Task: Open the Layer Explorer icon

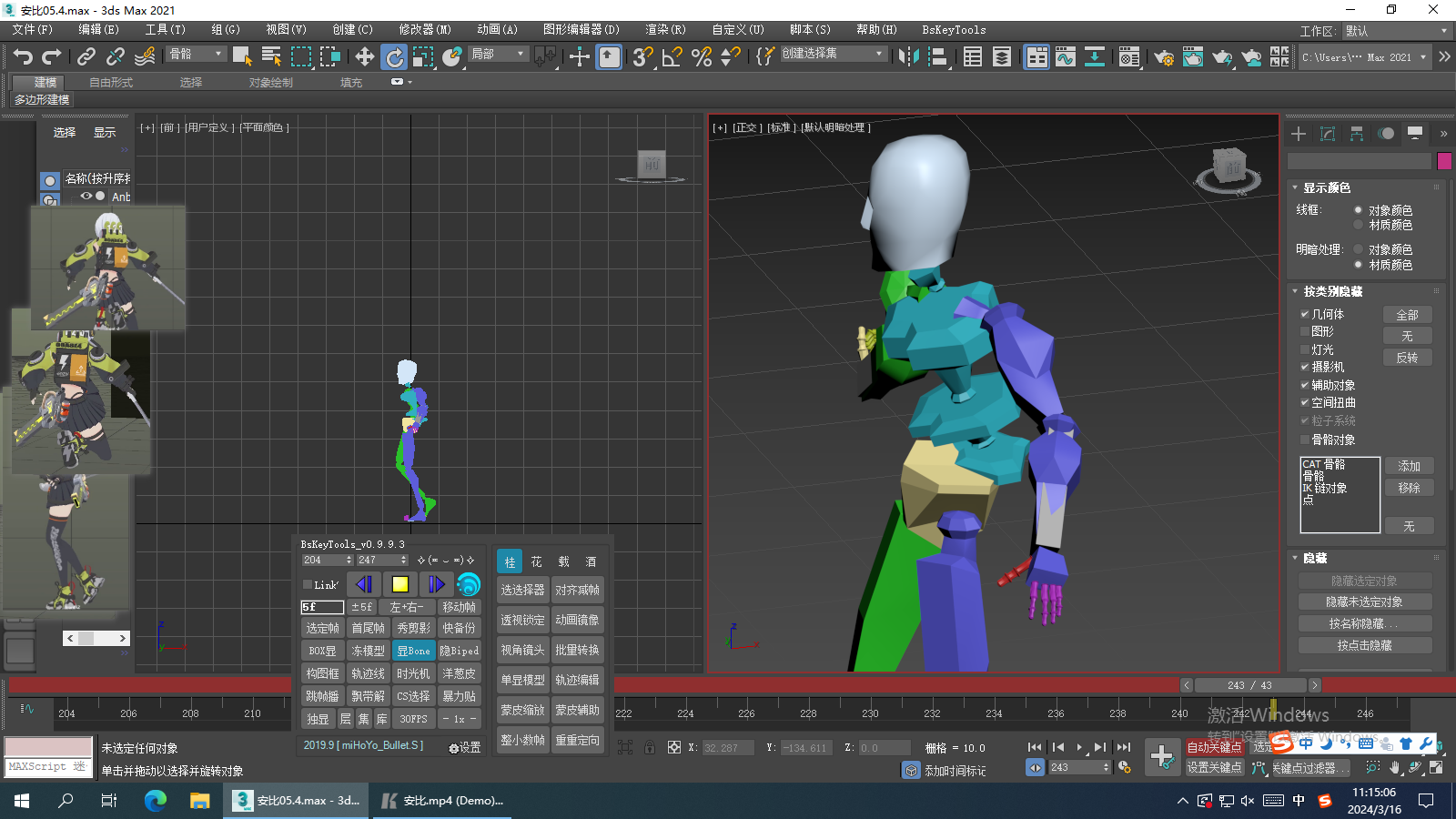Action: click(x=1002, y=56)
